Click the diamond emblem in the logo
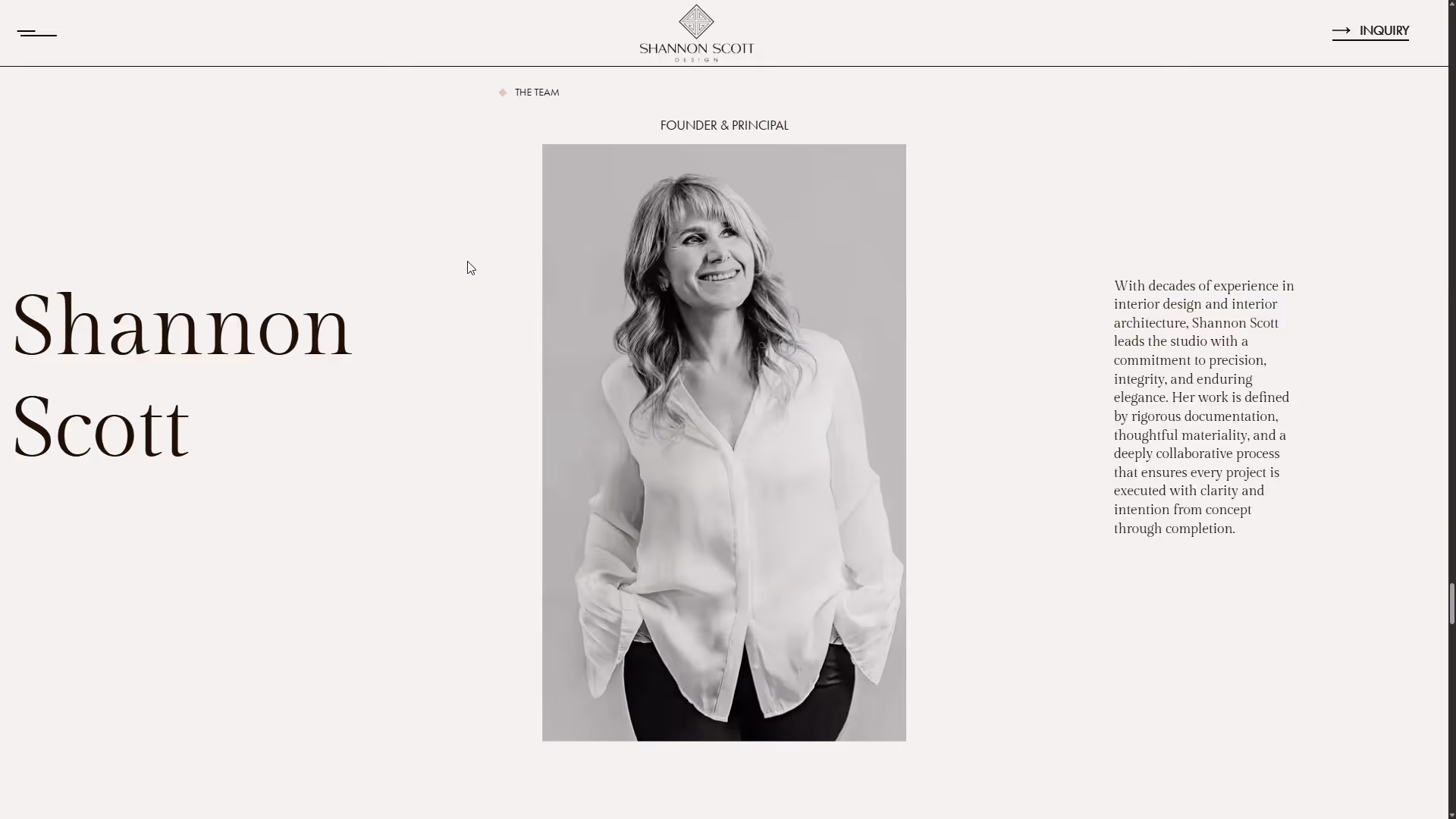Viewport: 1456px width, 819px height. tap(696, 21)
